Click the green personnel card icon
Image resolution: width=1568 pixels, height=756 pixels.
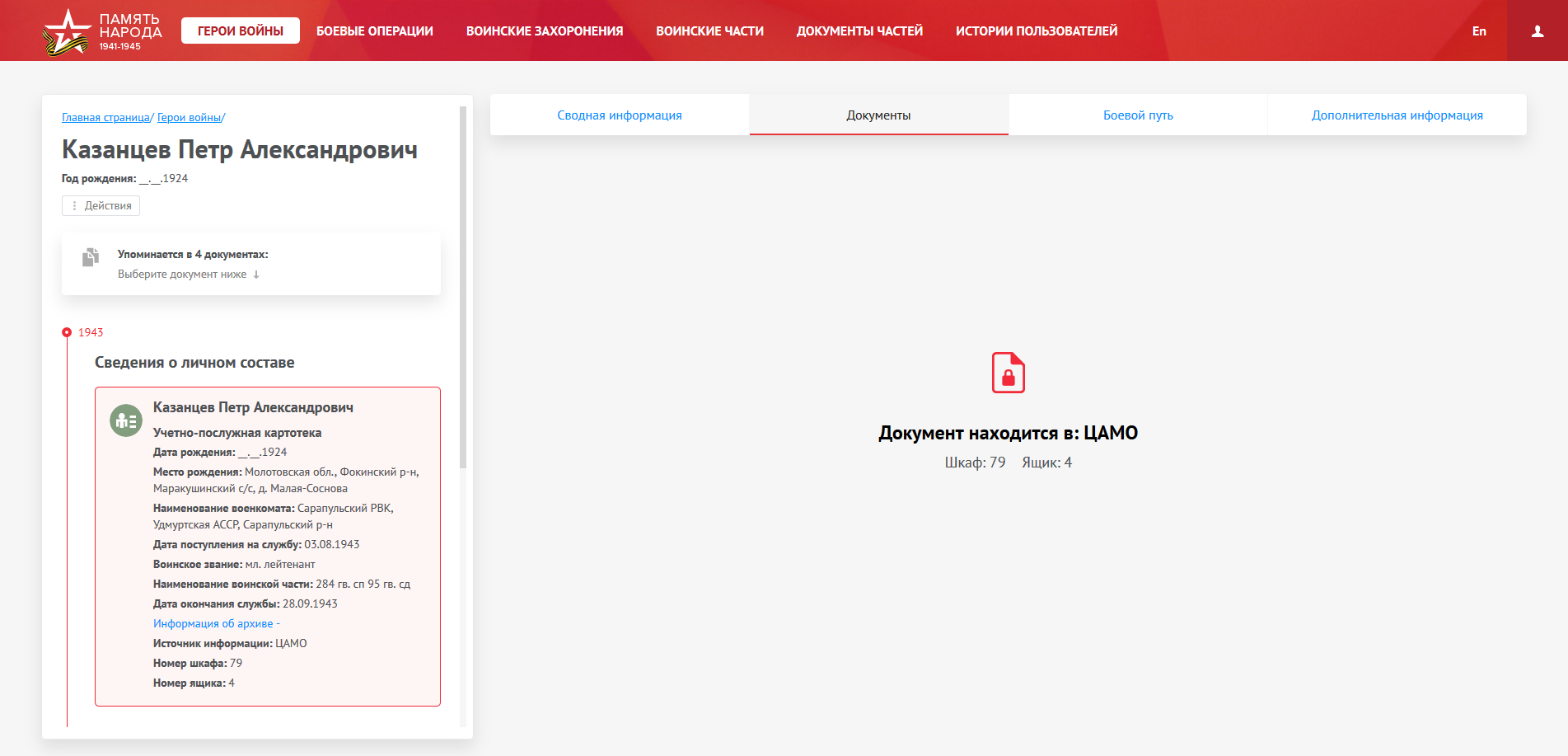point(126,420)
